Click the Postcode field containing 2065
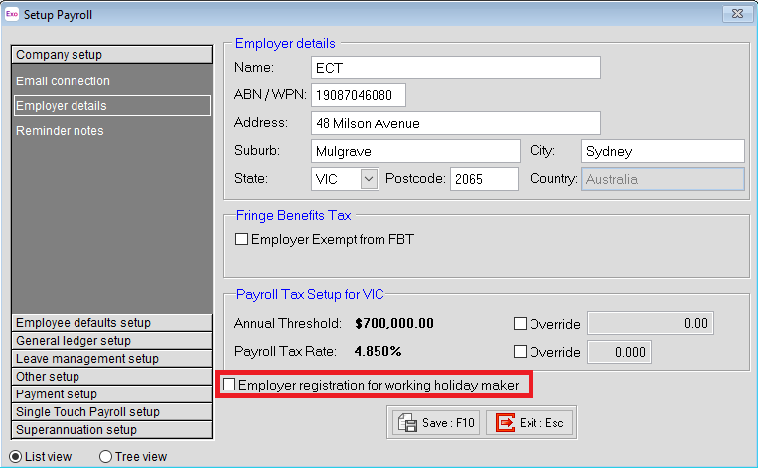 [x=484, y=179]
